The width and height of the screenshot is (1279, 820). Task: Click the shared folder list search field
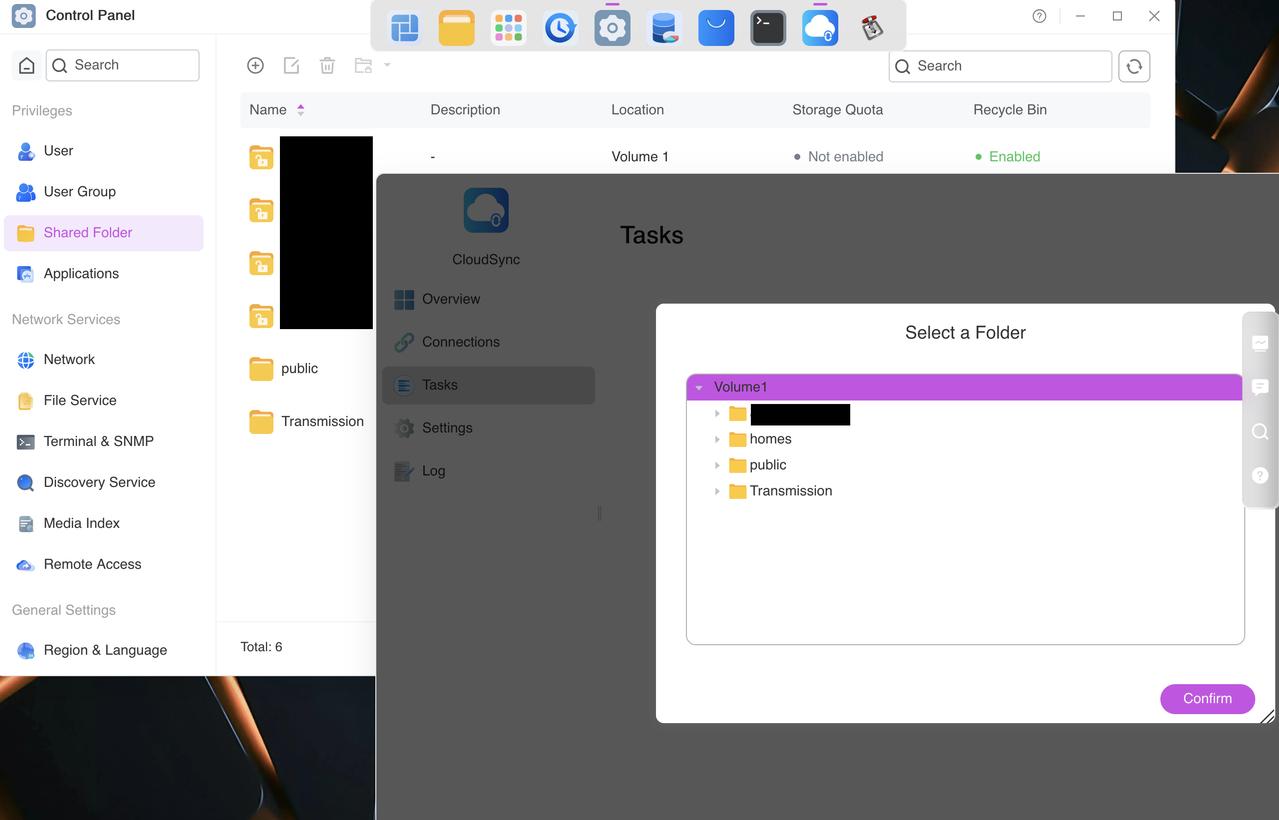pos(1000,66)
